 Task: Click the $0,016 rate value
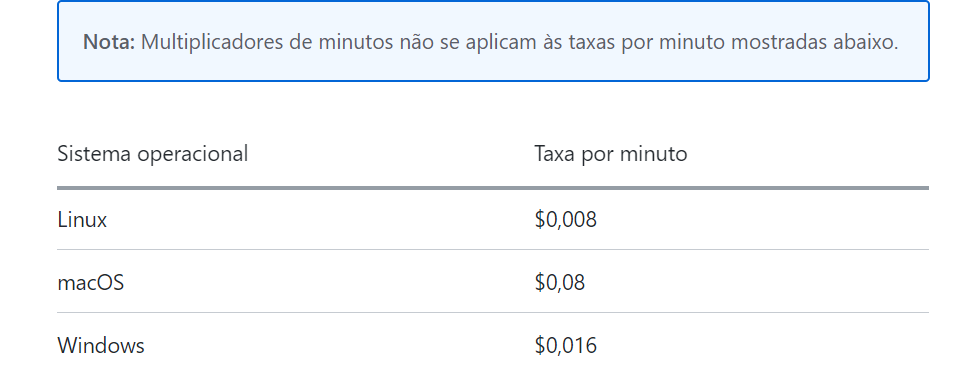[566, 346]
